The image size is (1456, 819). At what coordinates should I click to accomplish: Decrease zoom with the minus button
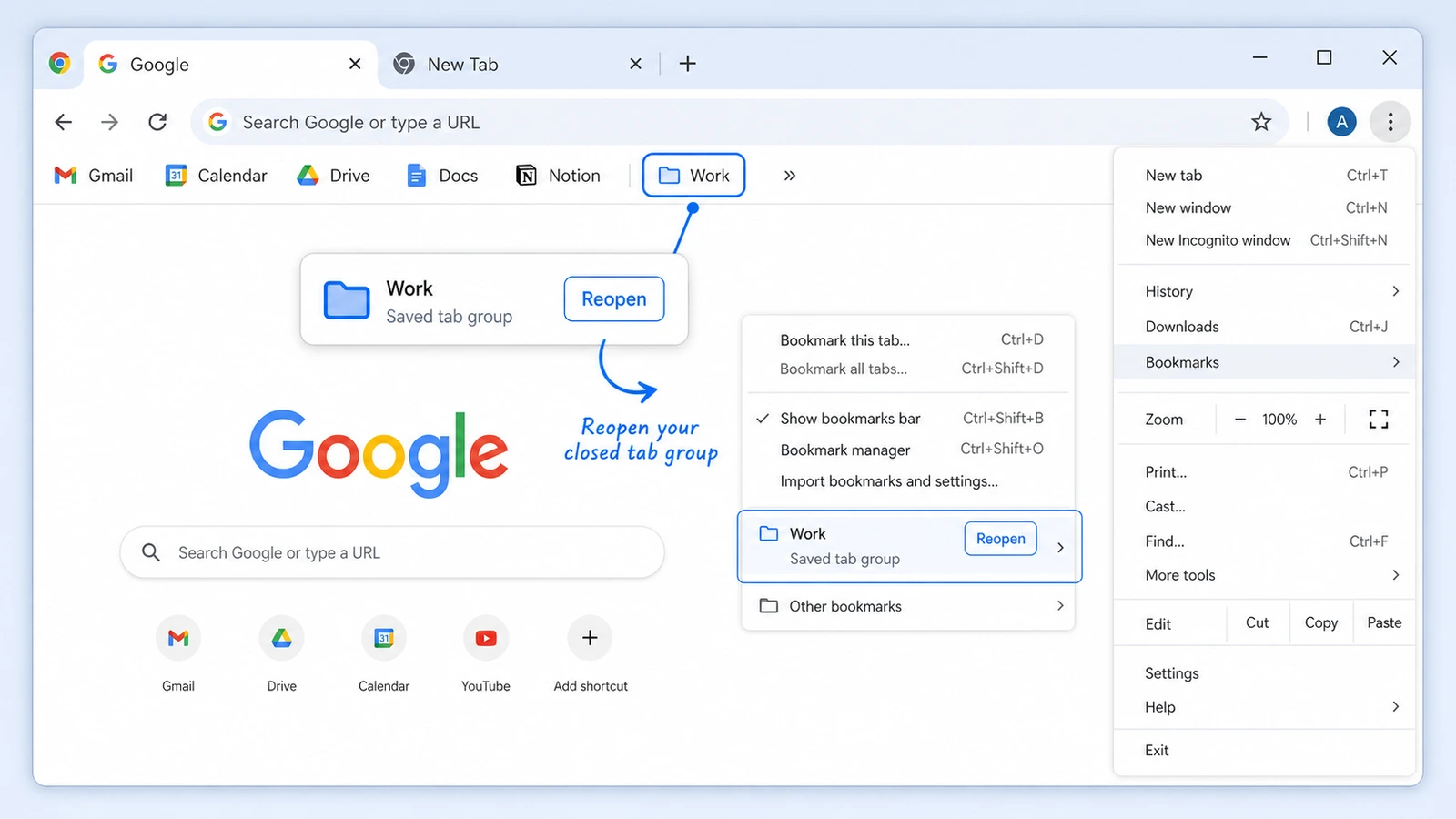pyautogui.click(x=1239, y=420)
